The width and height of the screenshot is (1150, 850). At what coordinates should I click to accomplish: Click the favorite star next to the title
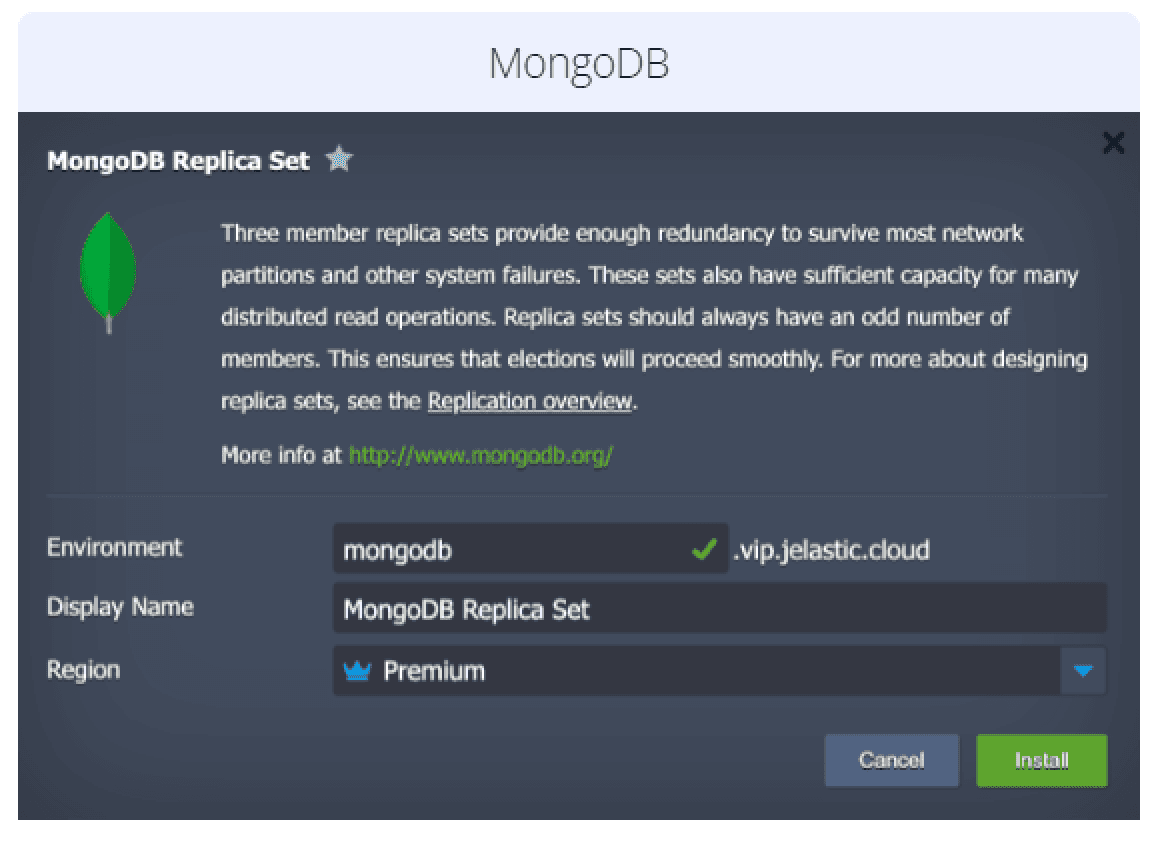(x=339, y=160)
